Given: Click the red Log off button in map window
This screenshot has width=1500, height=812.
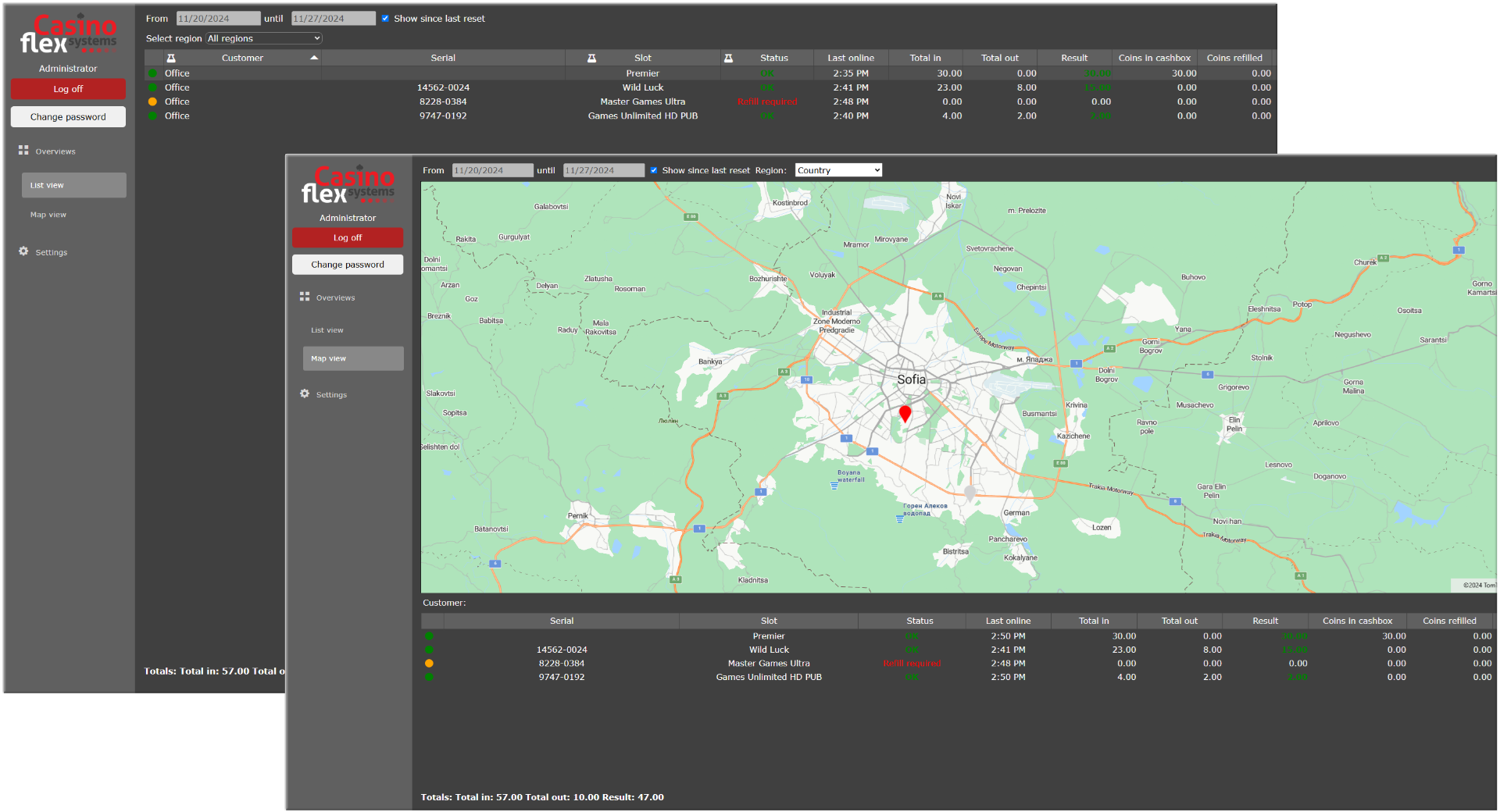Looking at the screenshot, I should 348,237.
